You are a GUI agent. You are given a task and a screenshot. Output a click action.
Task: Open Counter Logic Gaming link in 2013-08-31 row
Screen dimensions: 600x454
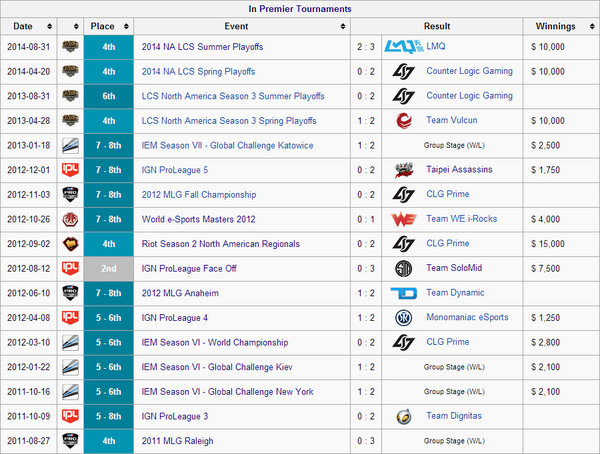coord(470,96)
